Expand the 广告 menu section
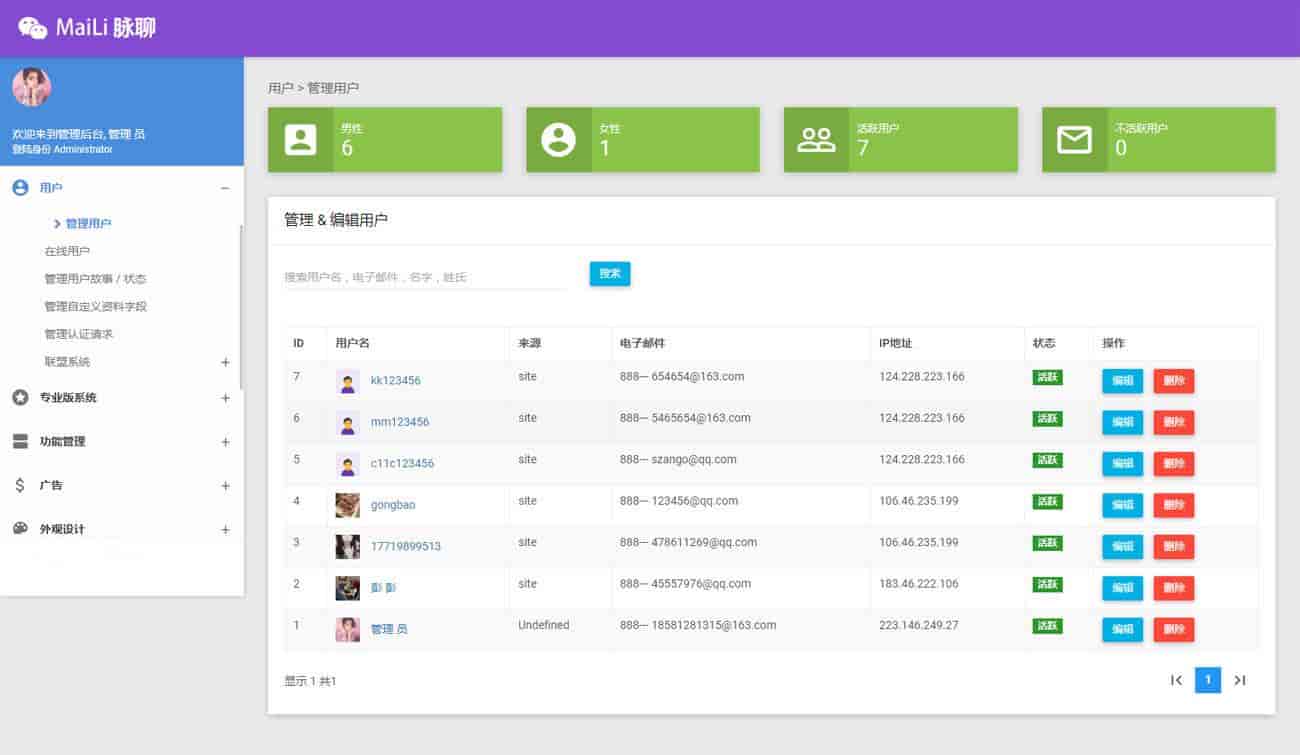The image size is (1300, 755). tap(225, 486)
